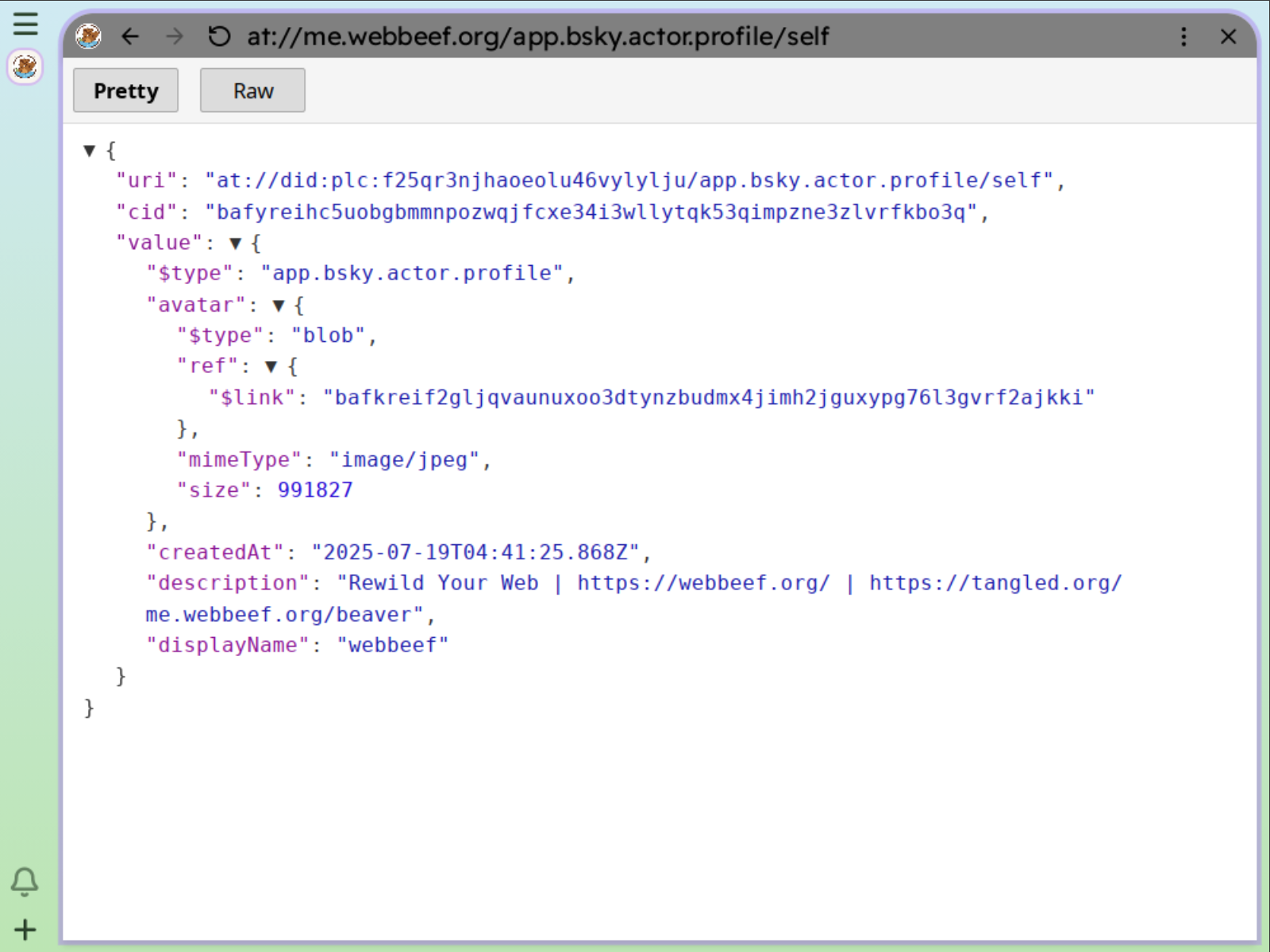Click the "$link" bafkreif2... value
The image size is (1270, 952).
pyautogui.click(x=708, y=397)
